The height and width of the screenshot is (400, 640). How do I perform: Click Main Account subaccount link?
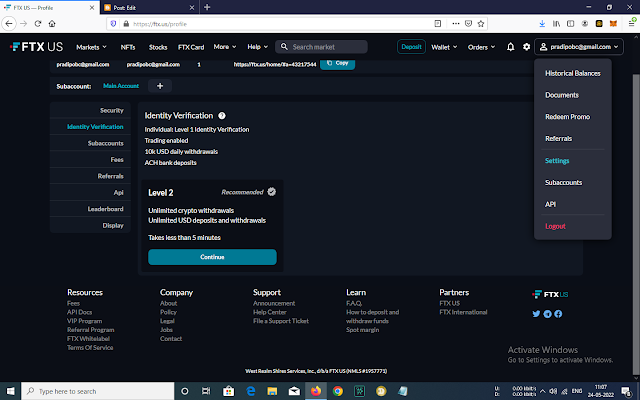click(x=121, y=86)
